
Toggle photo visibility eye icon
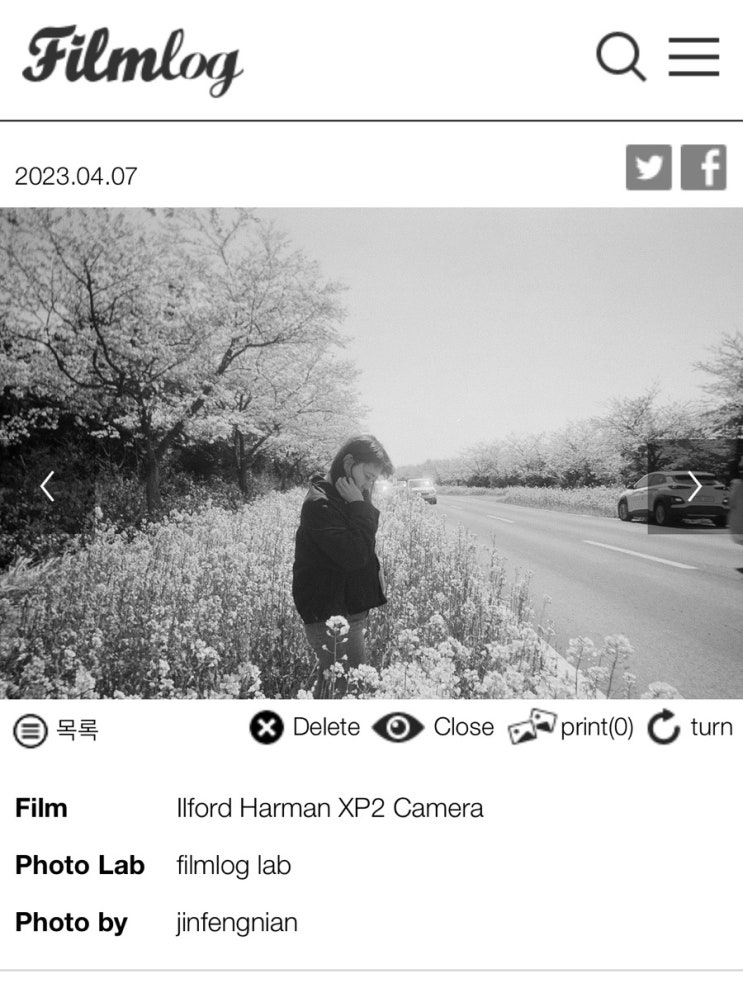click(x=398, y=728)
